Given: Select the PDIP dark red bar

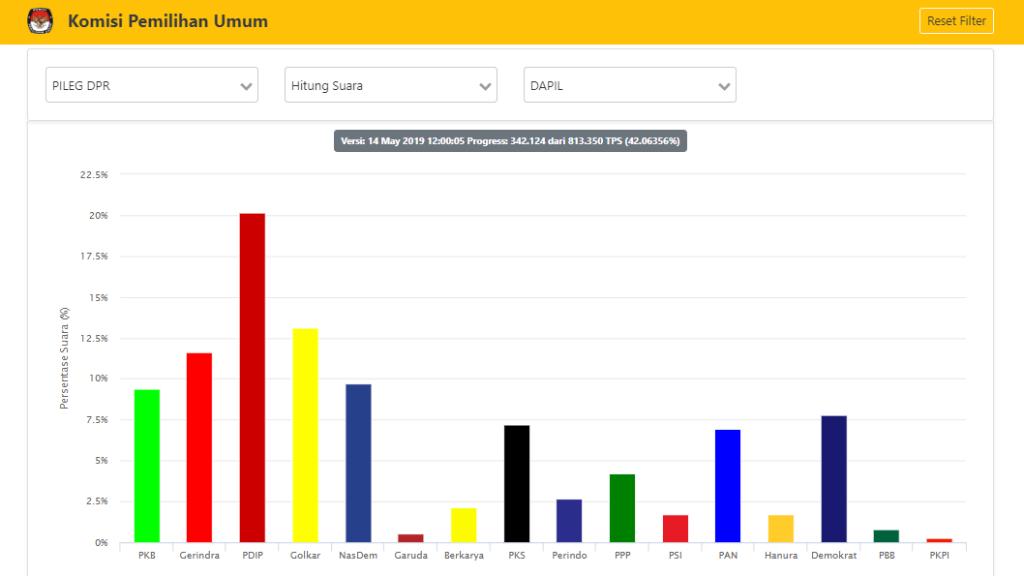Looking at the screenshot, I should pyautogui.click(x=252, y=378).
